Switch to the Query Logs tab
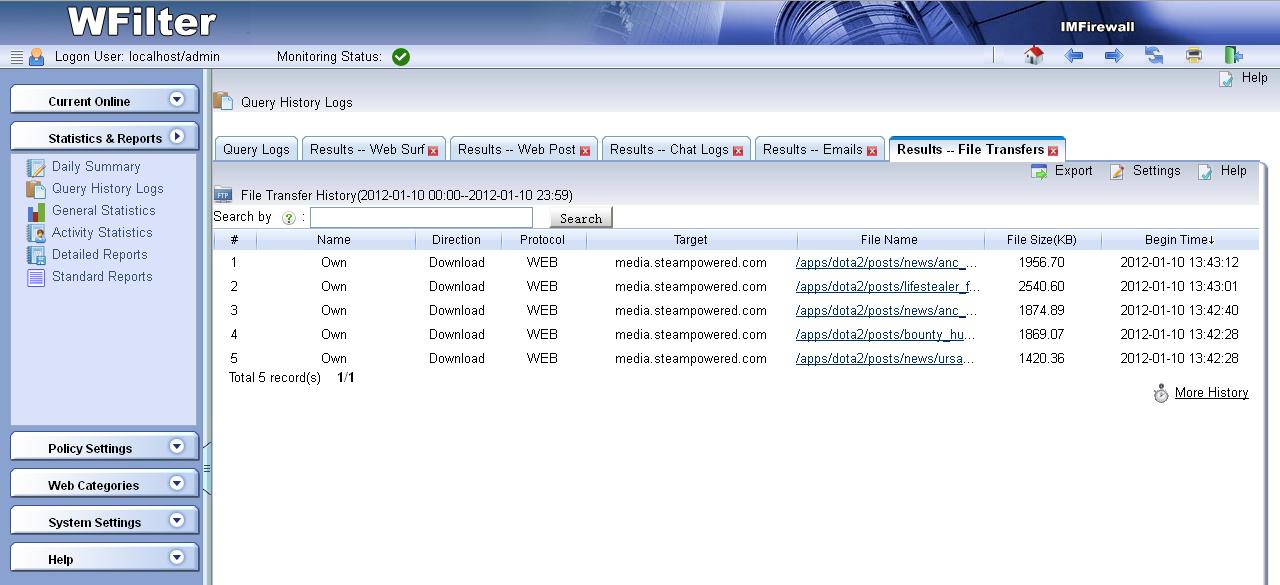This screenshot has width=1280, height=585. coord(256,149)
